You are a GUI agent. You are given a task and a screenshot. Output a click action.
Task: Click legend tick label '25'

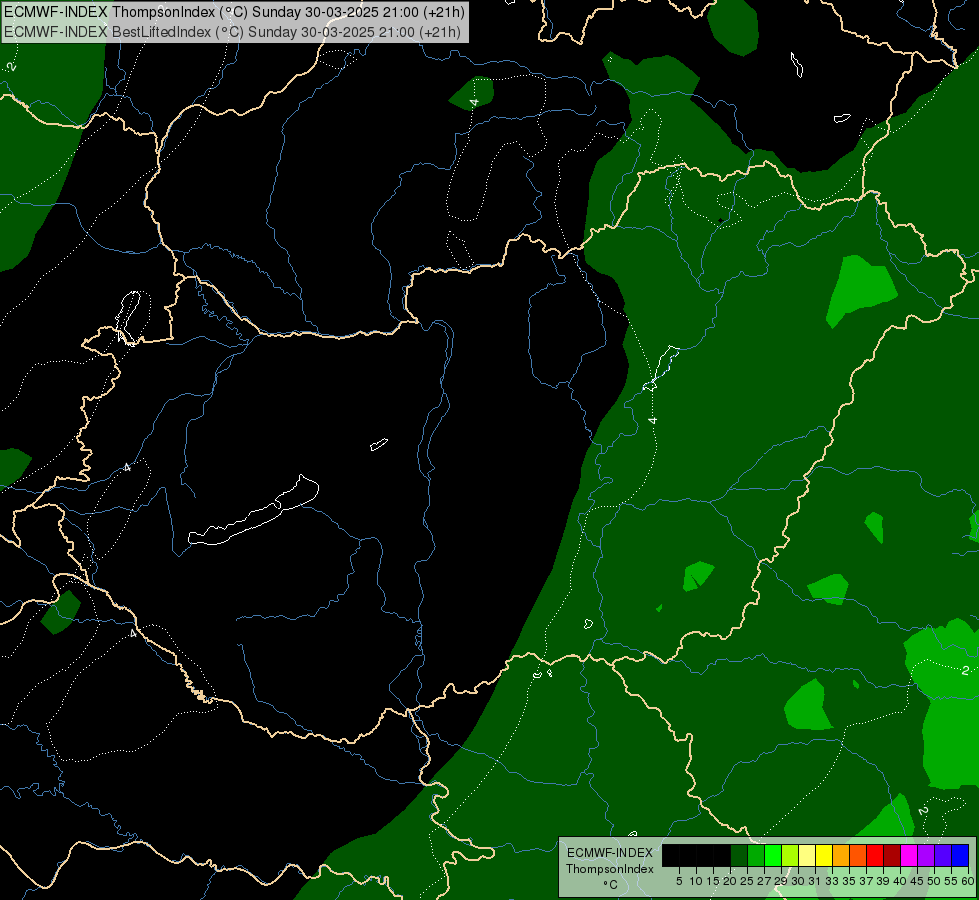(747, 881)
